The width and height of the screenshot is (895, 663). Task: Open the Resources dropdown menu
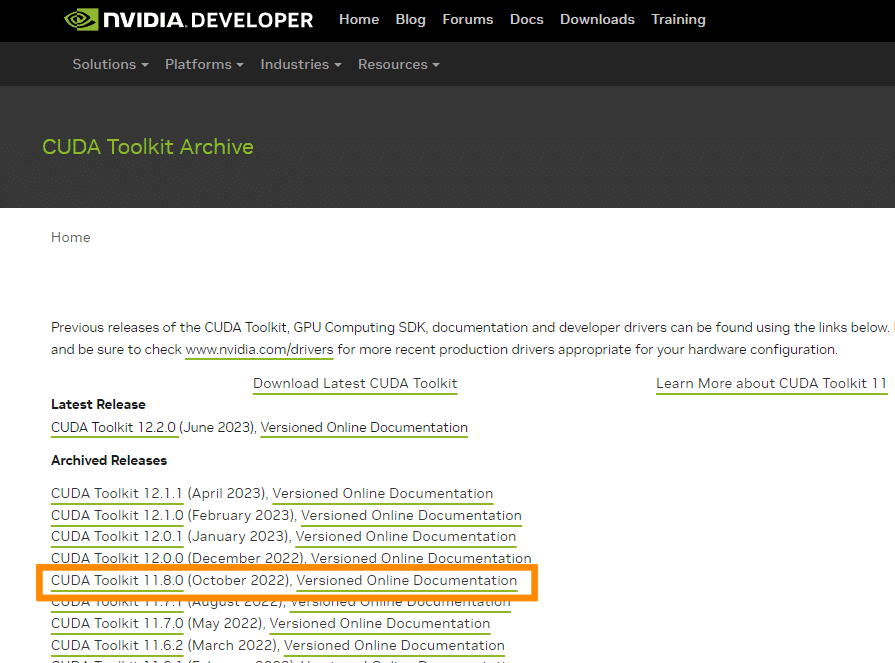pos(398,64)
